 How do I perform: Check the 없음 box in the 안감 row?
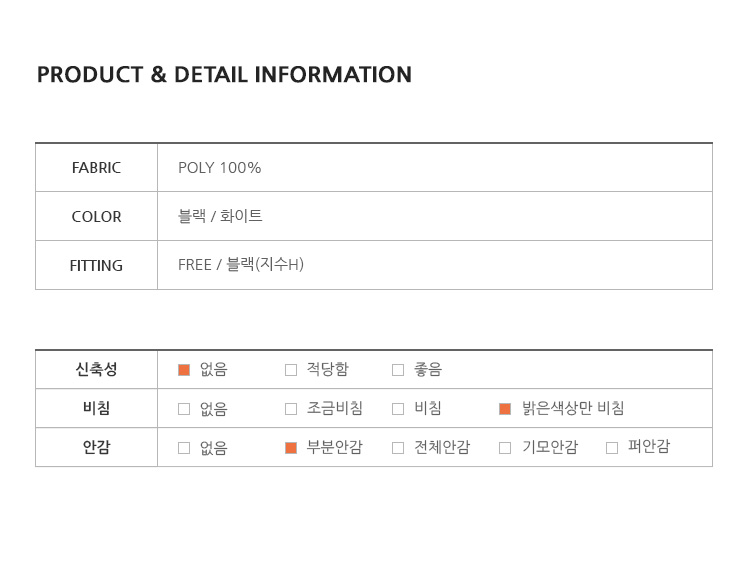point(184,448)
